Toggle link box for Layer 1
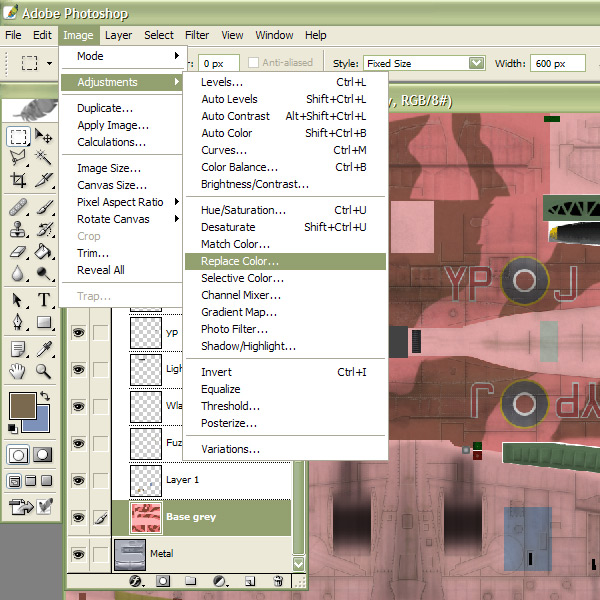This screenshot has height=600, width=600. point(101,480)
